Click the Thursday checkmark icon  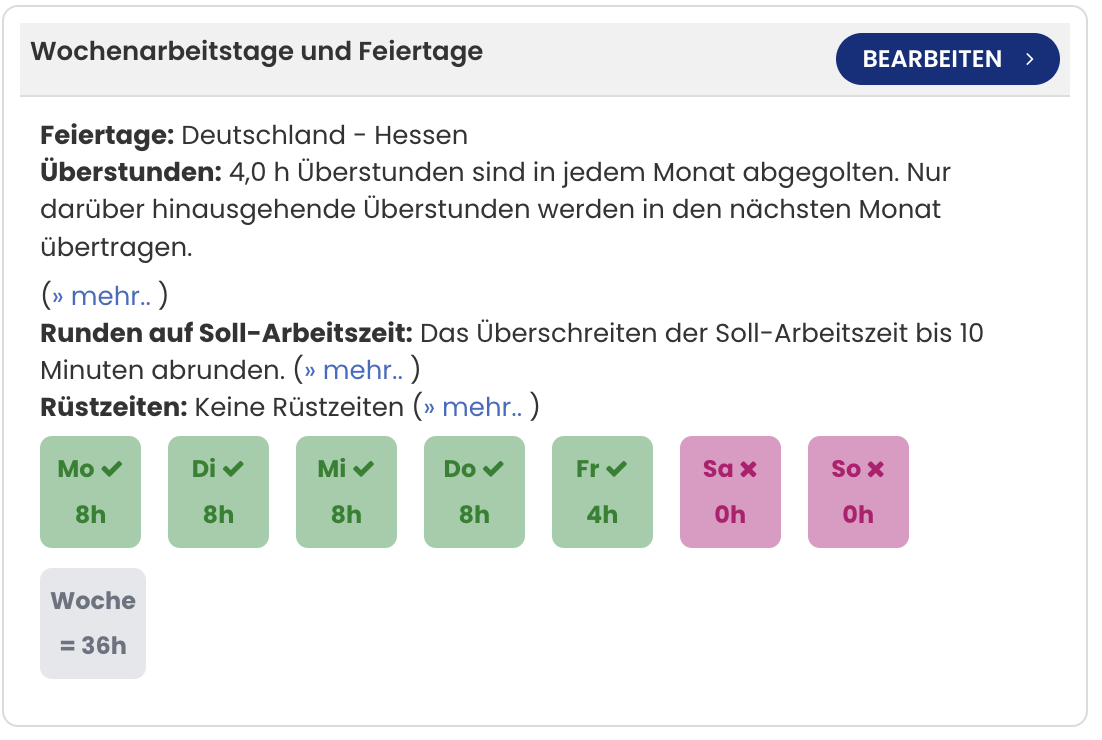[x=493, y=469]
